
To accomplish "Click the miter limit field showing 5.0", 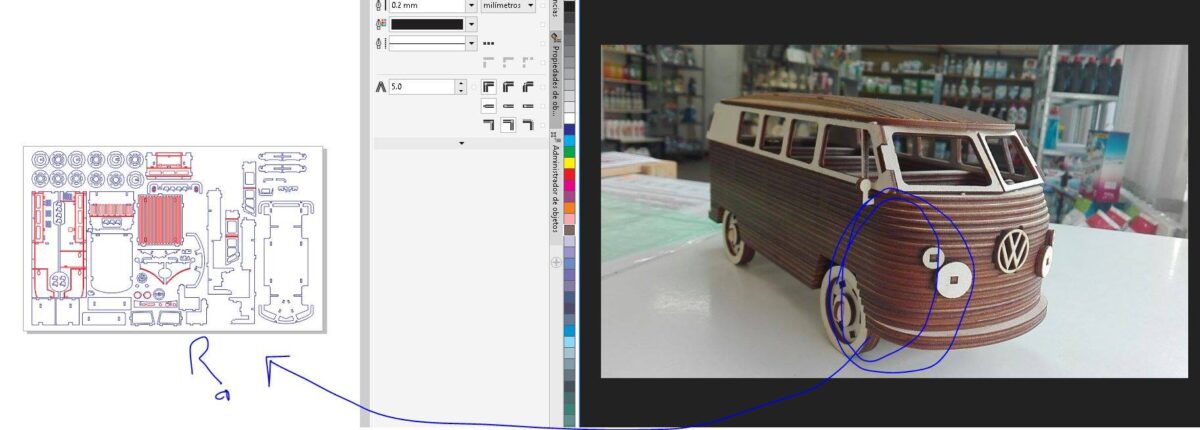I will click(422, 87).
